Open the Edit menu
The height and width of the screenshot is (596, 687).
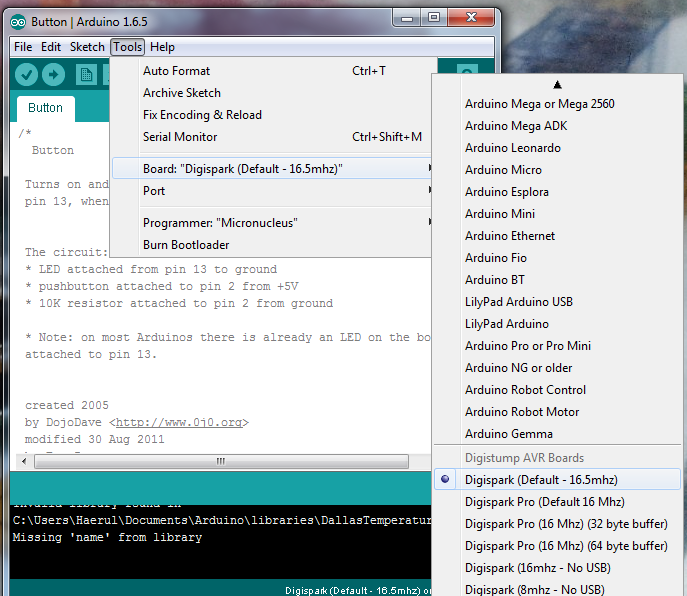[51, 47]
